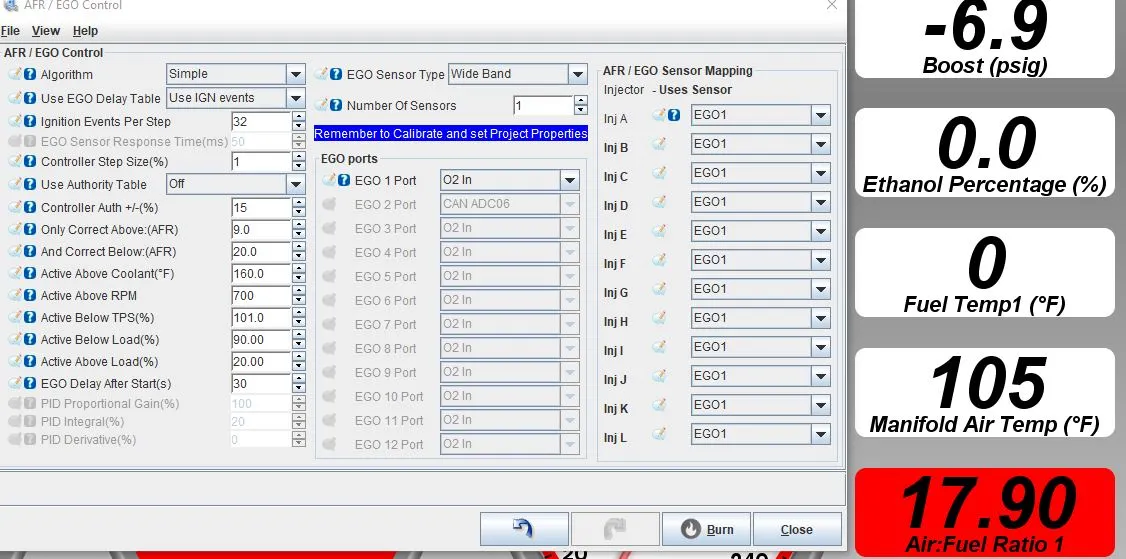Open help for Active Below Load(%)

pyautogui.click(x=29, y=339)
